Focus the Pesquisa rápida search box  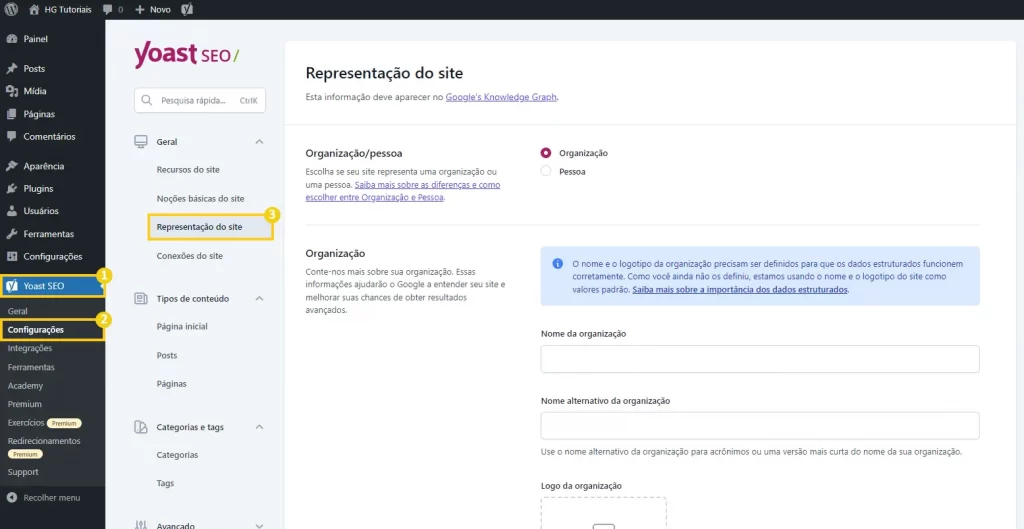pos(200,101)
